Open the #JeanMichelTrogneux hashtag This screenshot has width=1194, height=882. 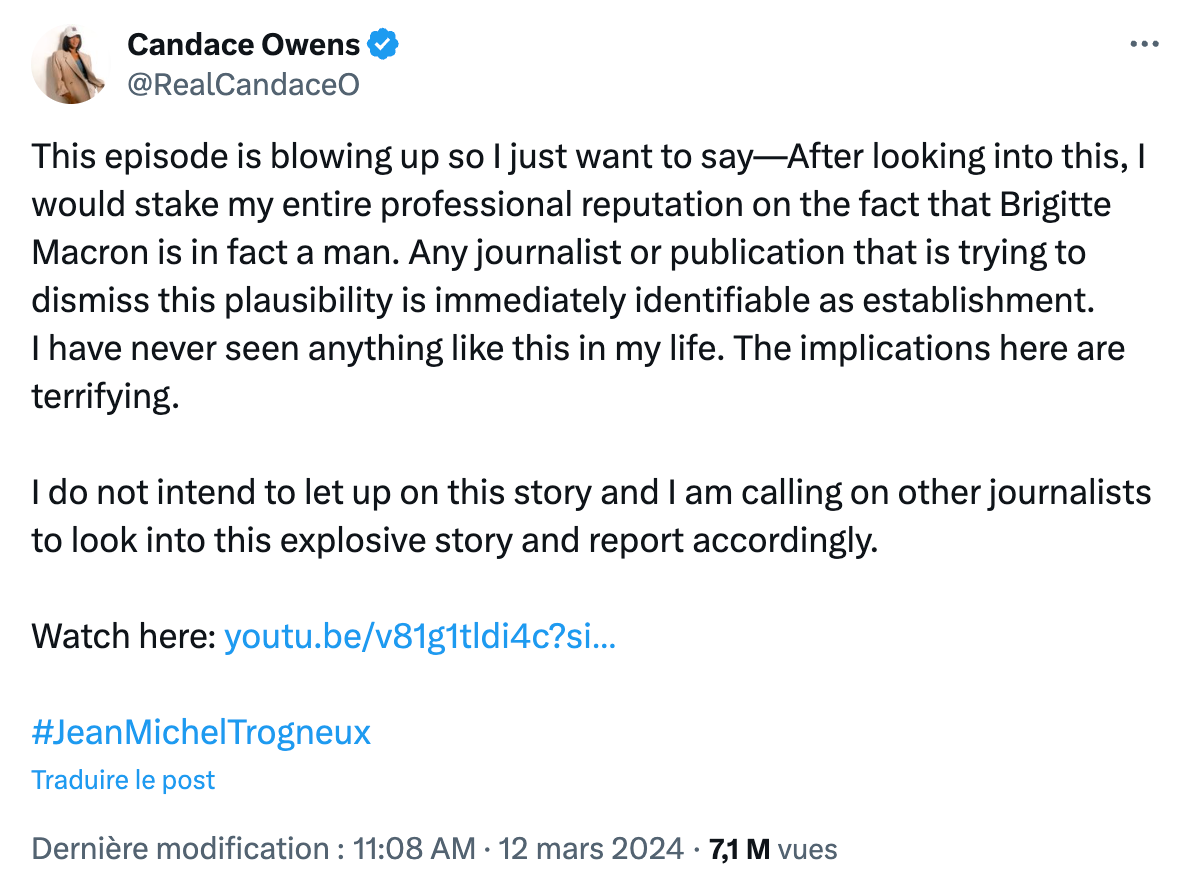(x=201, y=732)
